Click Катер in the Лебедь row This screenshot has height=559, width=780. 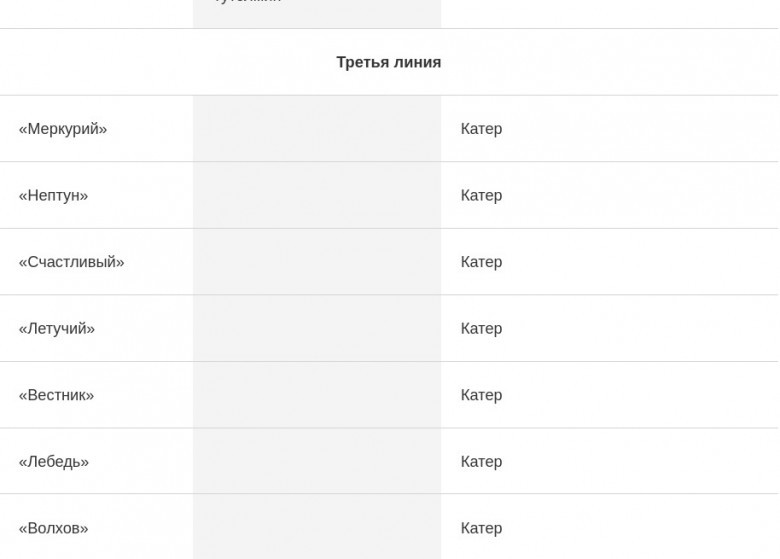481,462
